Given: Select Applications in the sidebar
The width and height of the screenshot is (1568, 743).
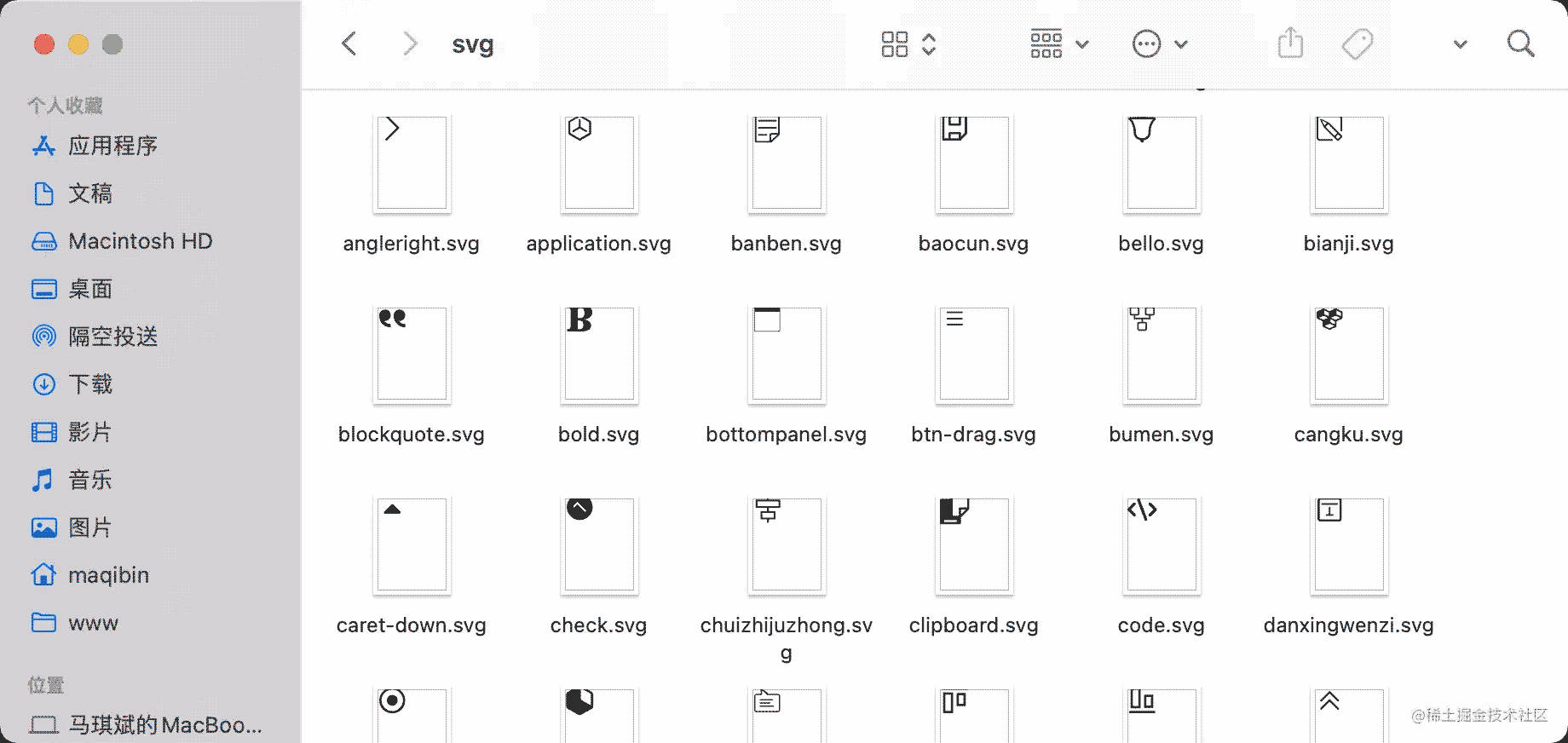Looking at the screenshot, I should pyautogui.click(x=112, y=146).
